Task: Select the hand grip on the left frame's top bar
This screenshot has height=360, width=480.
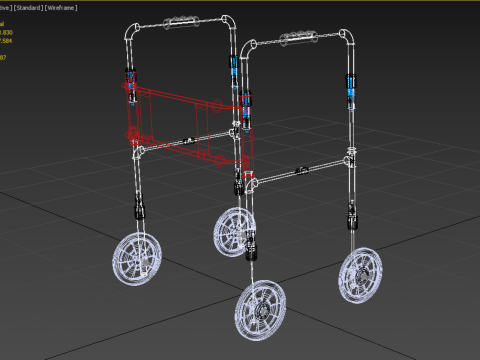Action: tap(181, 22)
